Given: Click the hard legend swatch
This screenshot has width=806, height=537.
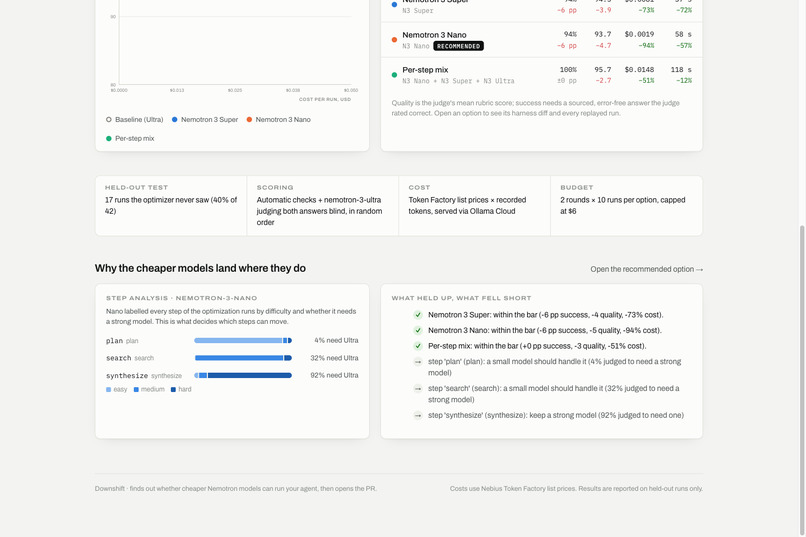Looking at the screenshot, I should click(173, 390).
